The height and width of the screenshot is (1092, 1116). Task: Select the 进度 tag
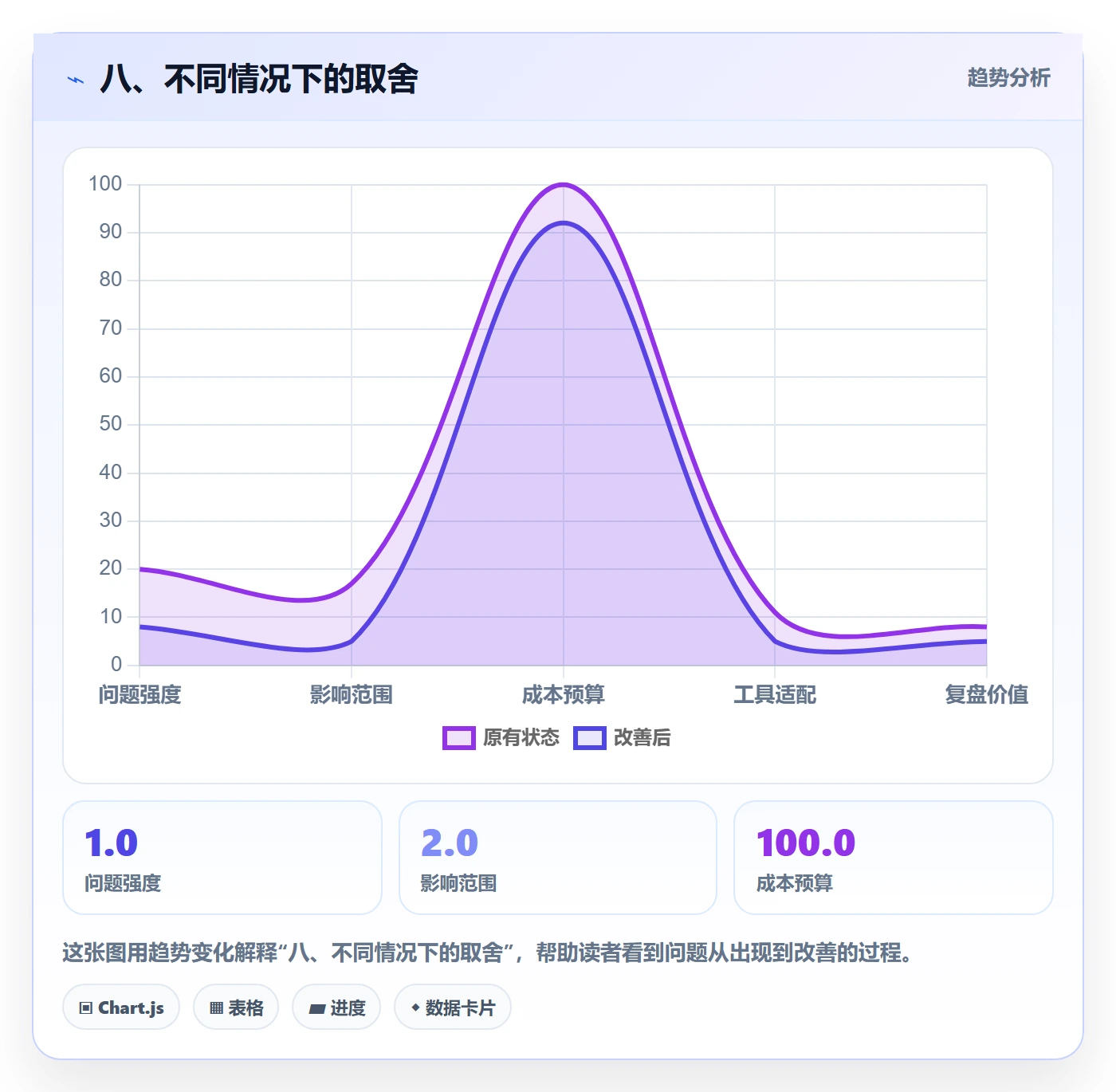(x=336, y=1008)
